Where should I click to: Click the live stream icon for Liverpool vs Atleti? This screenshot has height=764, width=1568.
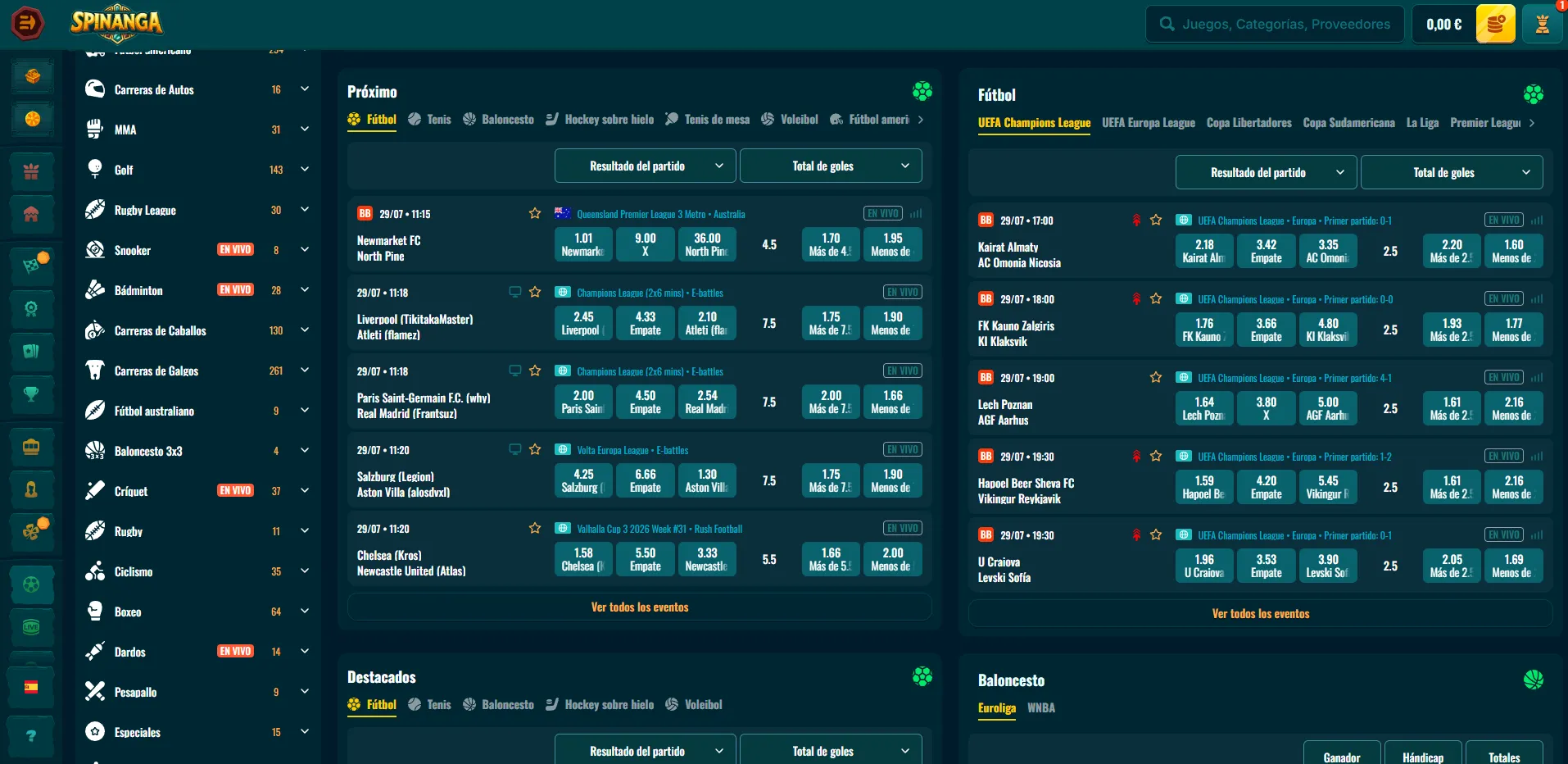pyautogui.click(x=514, y=292)
